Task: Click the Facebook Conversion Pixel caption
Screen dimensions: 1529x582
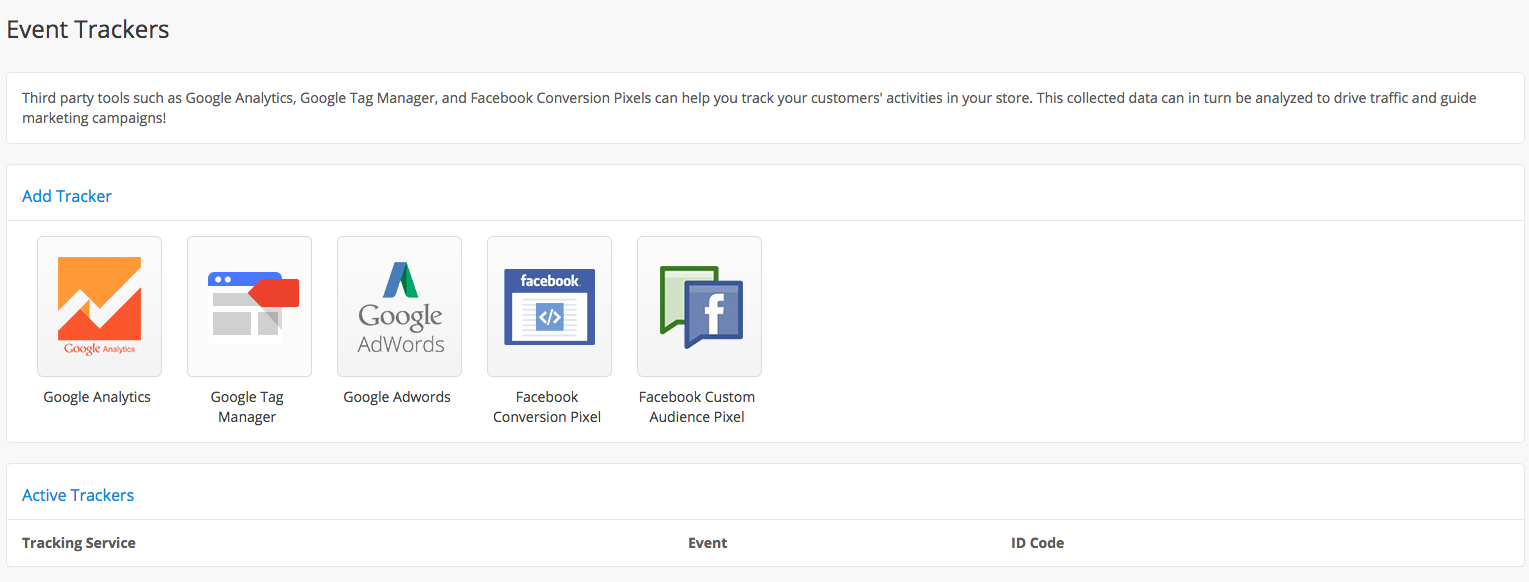Action: click(x=547, y=407)
